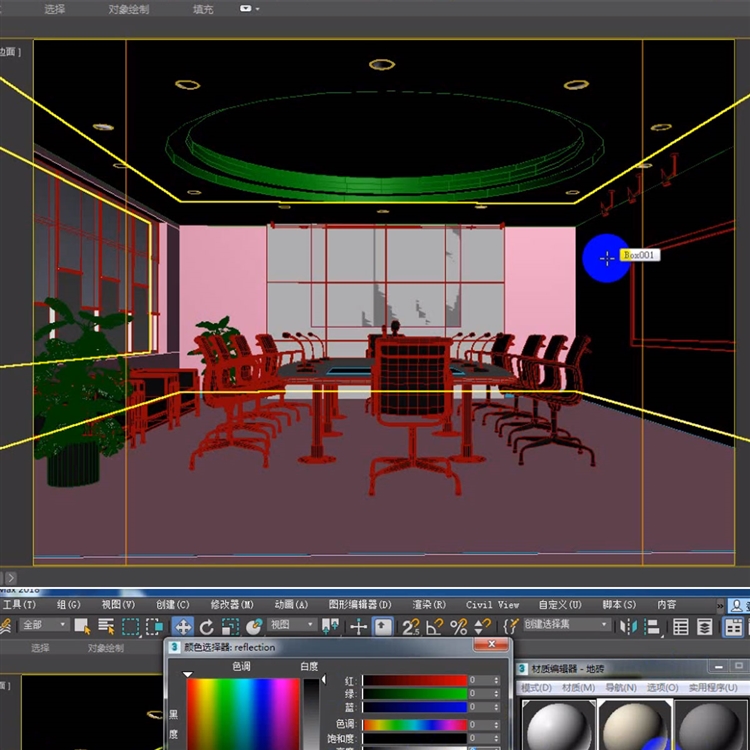Click the red 红 channel slider bar

[414, 680]
